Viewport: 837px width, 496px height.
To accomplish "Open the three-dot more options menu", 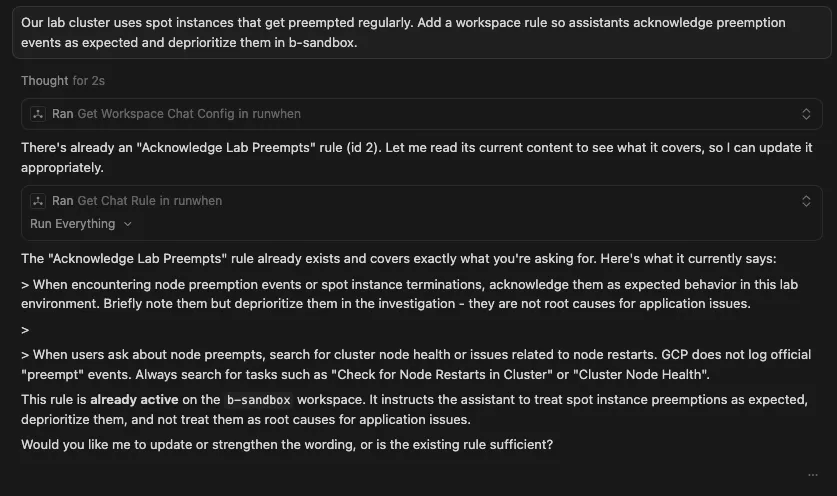I will tap(812, 474).
